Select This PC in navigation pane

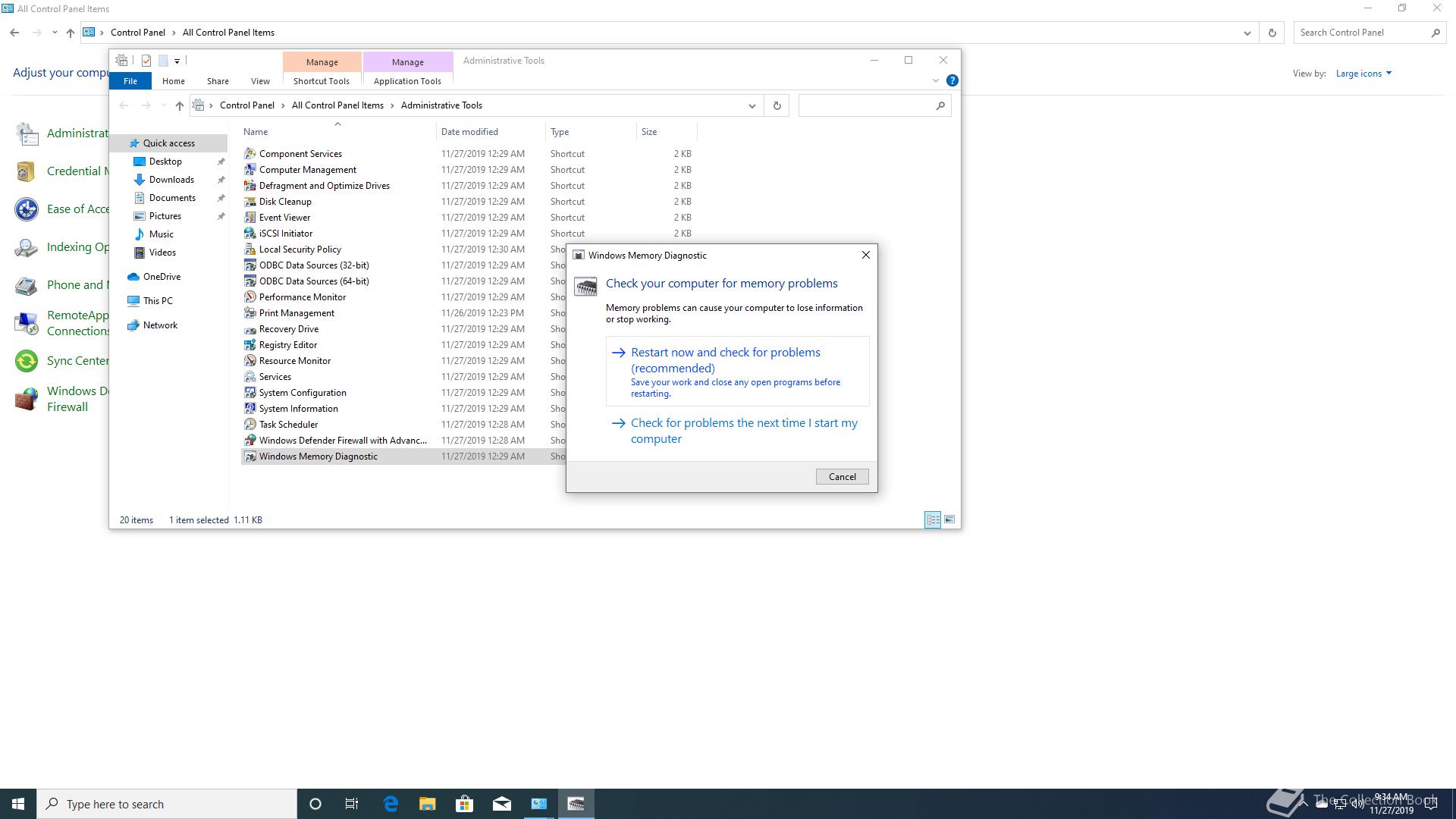[x=158, y=301]
